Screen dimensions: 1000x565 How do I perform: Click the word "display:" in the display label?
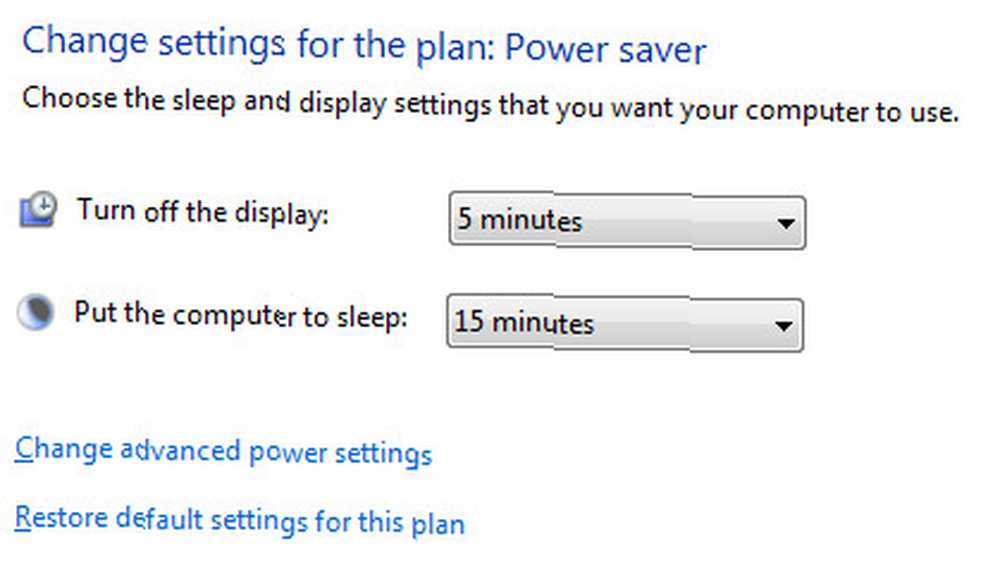pyautogui.click(x=281, y=215)
